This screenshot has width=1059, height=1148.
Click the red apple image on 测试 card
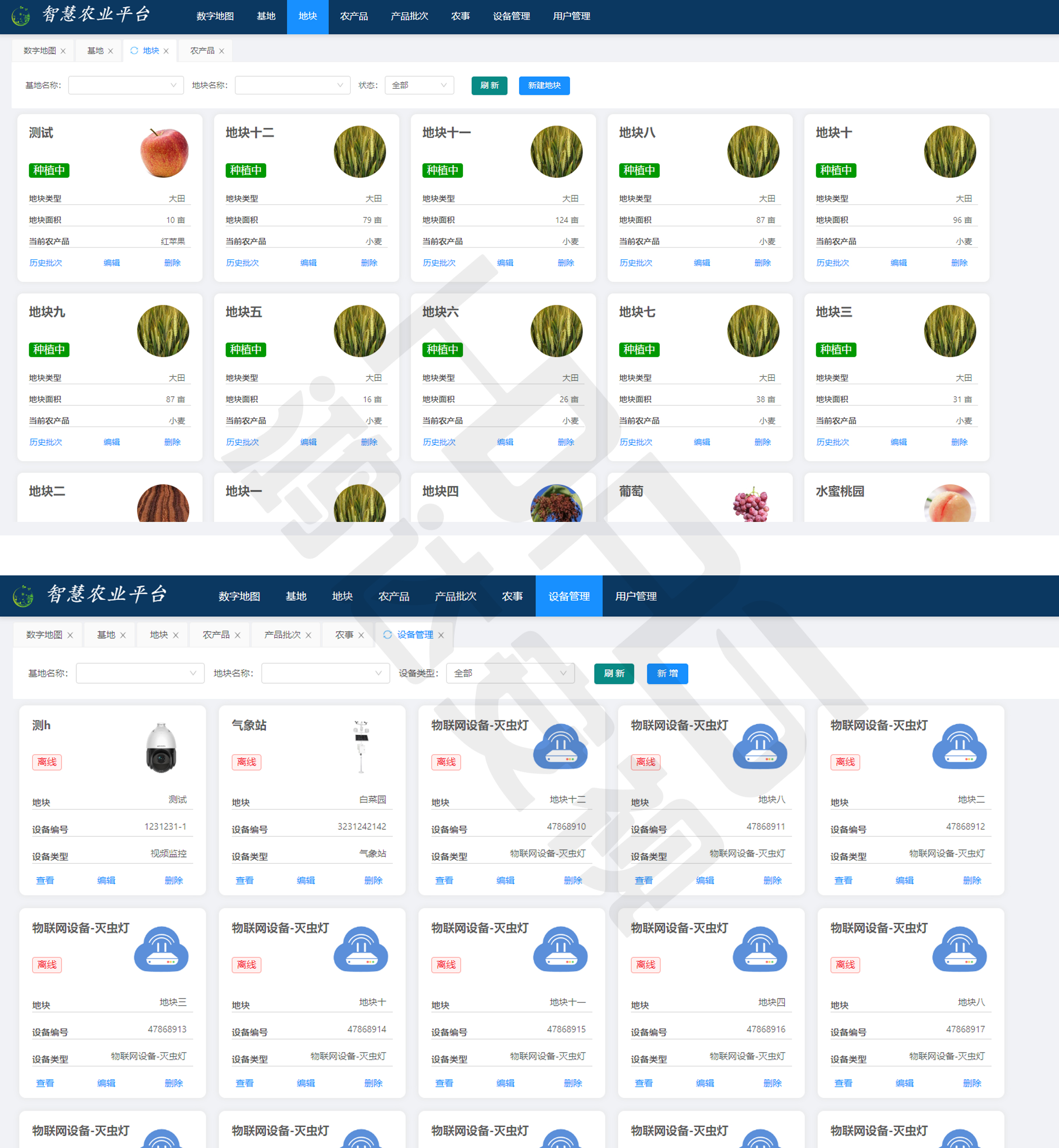164,152
